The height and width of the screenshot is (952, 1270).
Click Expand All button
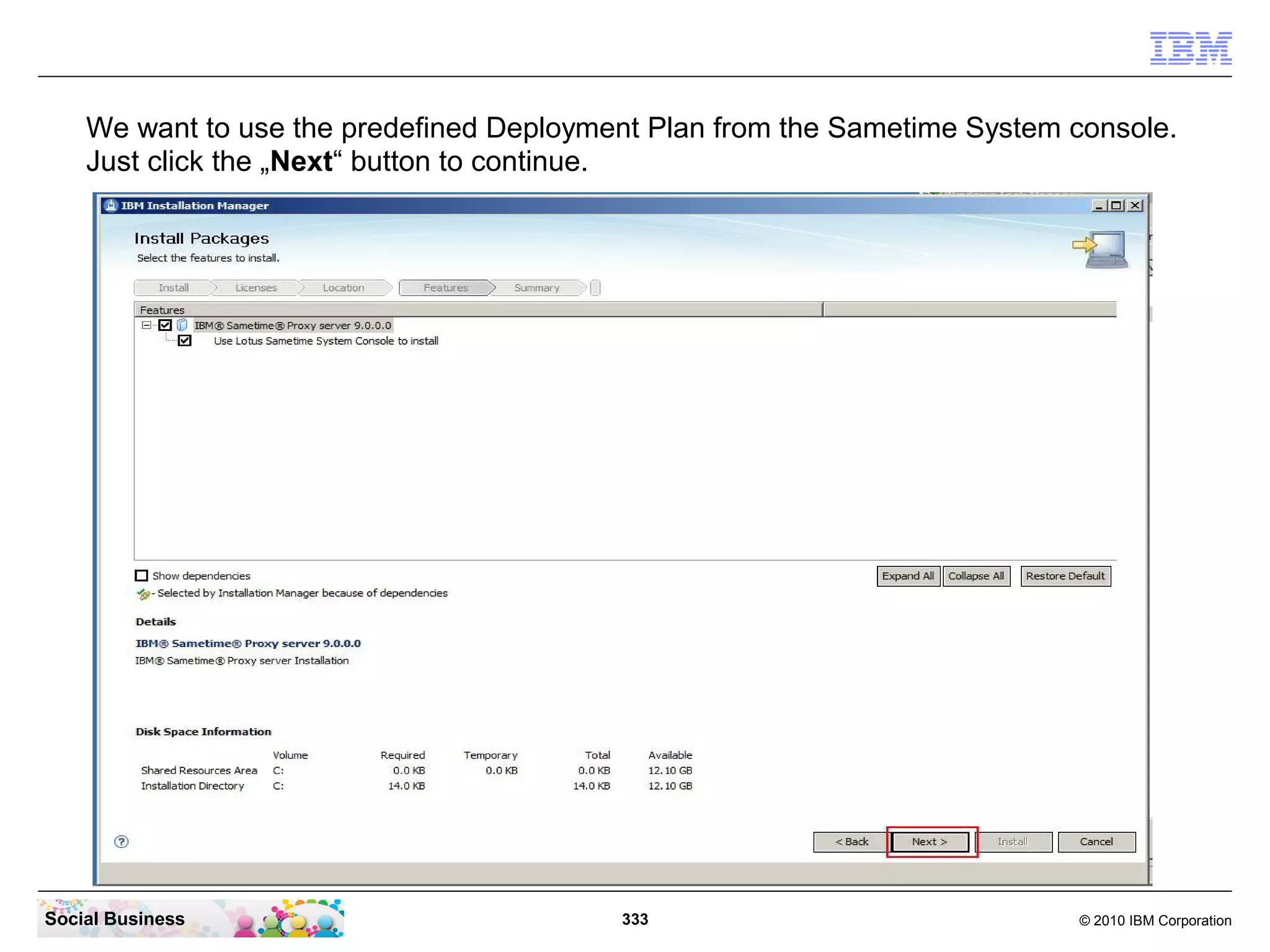[908, 576]
